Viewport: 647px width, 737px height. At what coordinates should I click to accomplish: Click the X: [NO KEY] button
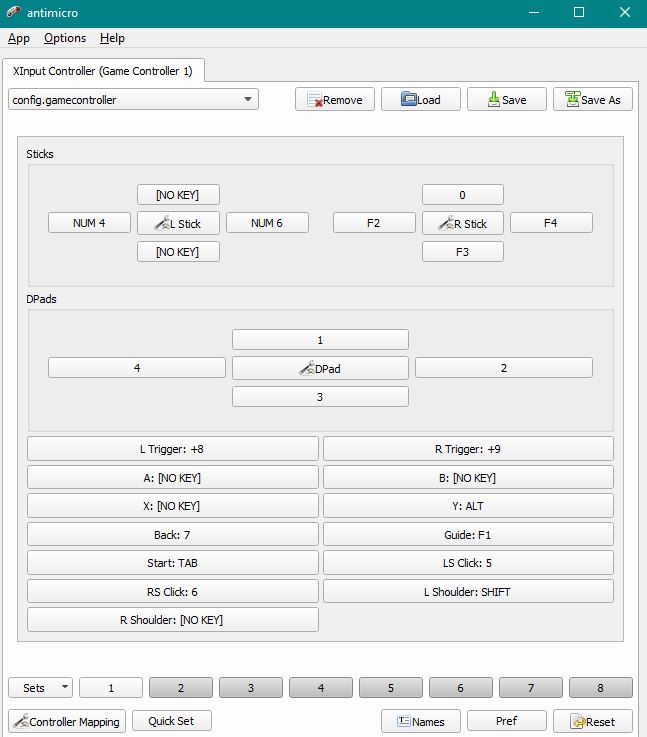tap(173, 506)
